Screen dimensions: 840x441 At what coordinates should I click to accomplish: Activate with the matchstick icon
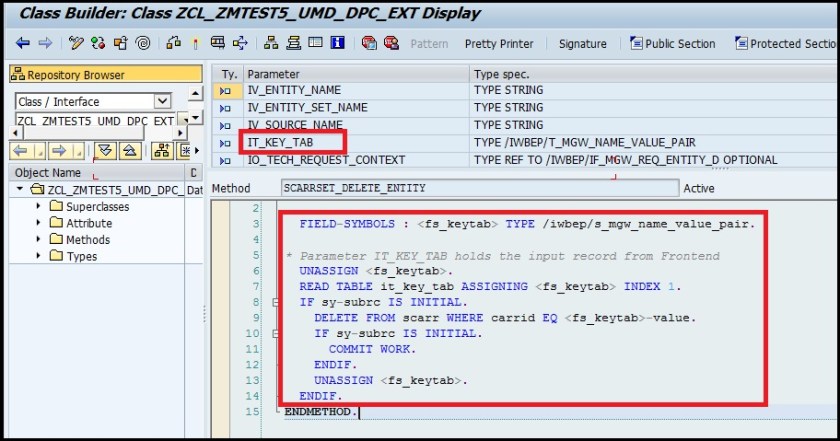[196, 43]
